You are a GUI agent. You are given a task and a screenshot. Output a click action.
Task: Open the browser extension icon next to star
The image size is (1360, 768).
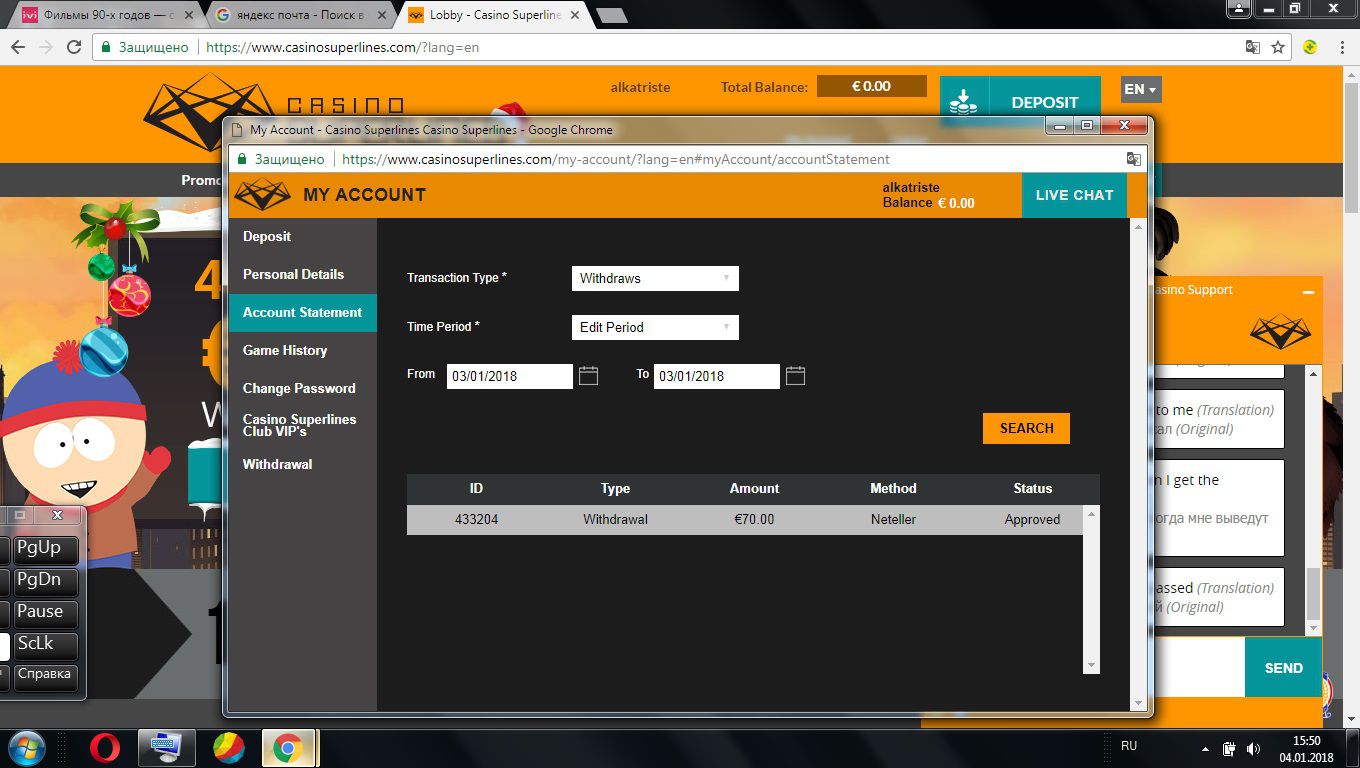tap(1310, 47)
